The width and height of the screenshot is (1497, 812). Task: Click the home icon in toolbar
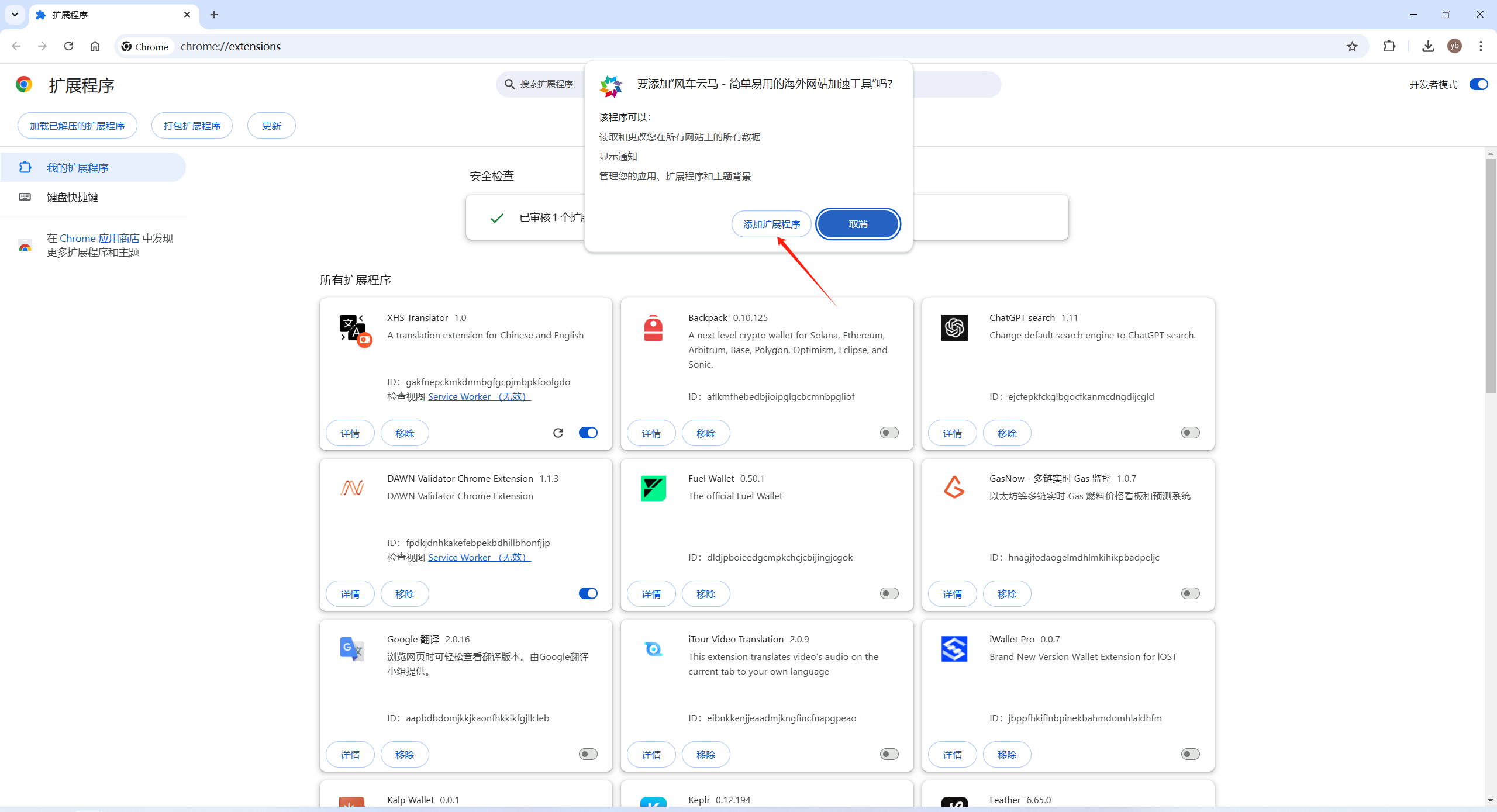tap(95, 46)
